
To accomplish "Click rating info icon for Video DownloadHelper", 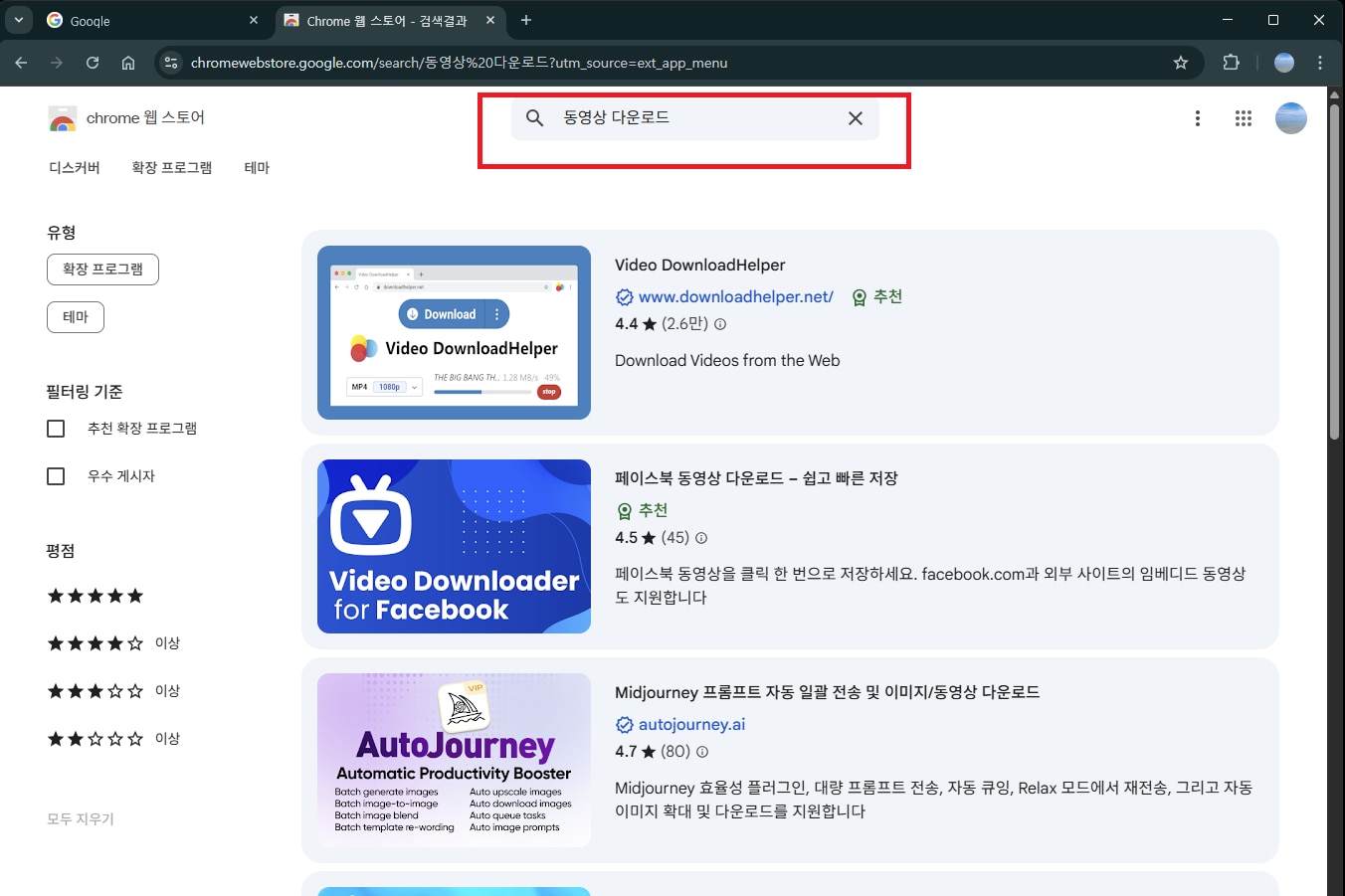I will tap(720, 324).
